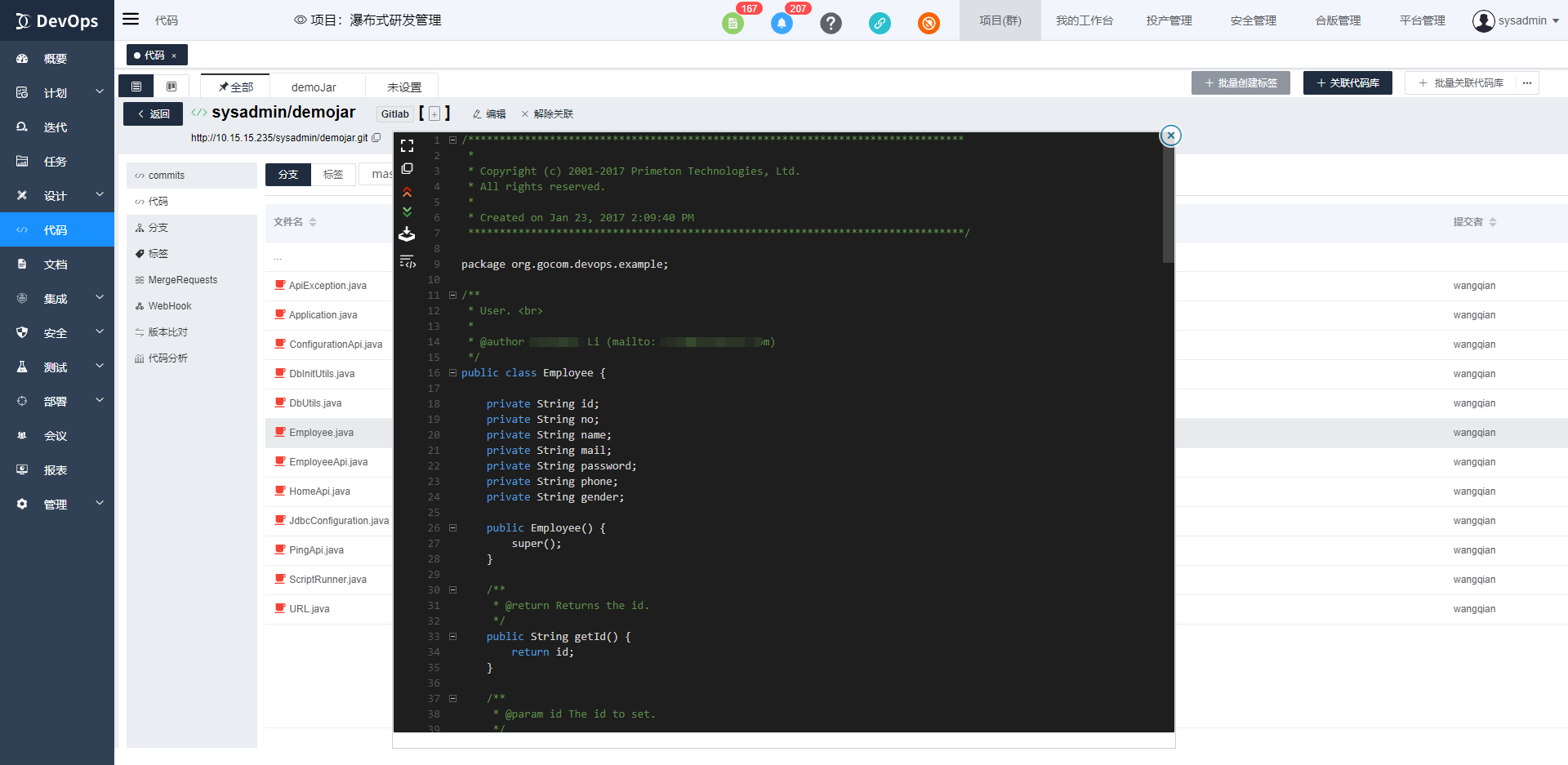Toggle the hamburger sidebar menu
Viewport: 1568px width, 765px height.
[x=131, y=20]
